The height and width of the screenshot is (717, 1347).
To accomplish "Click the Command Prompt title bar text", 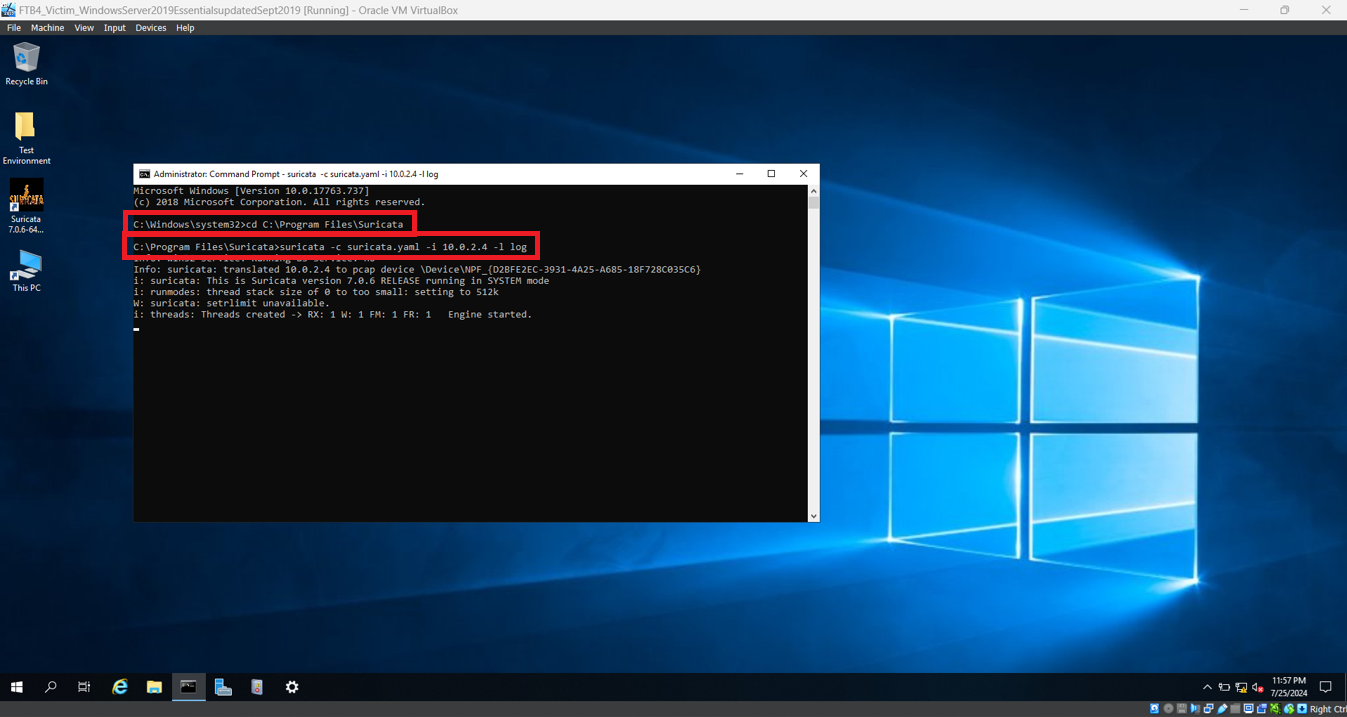I will 296,174.
